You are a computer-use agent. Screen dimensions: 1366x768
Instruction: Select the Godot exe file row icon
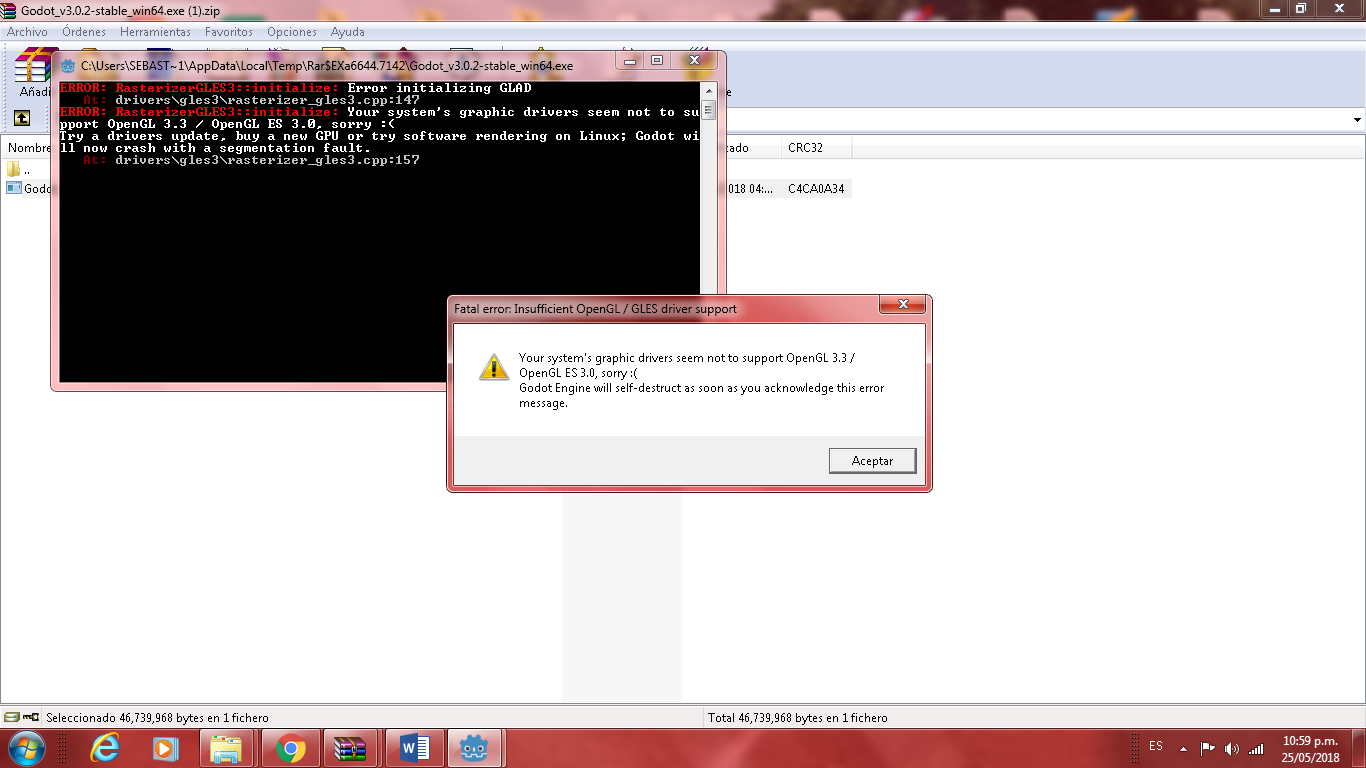[14, 188]
